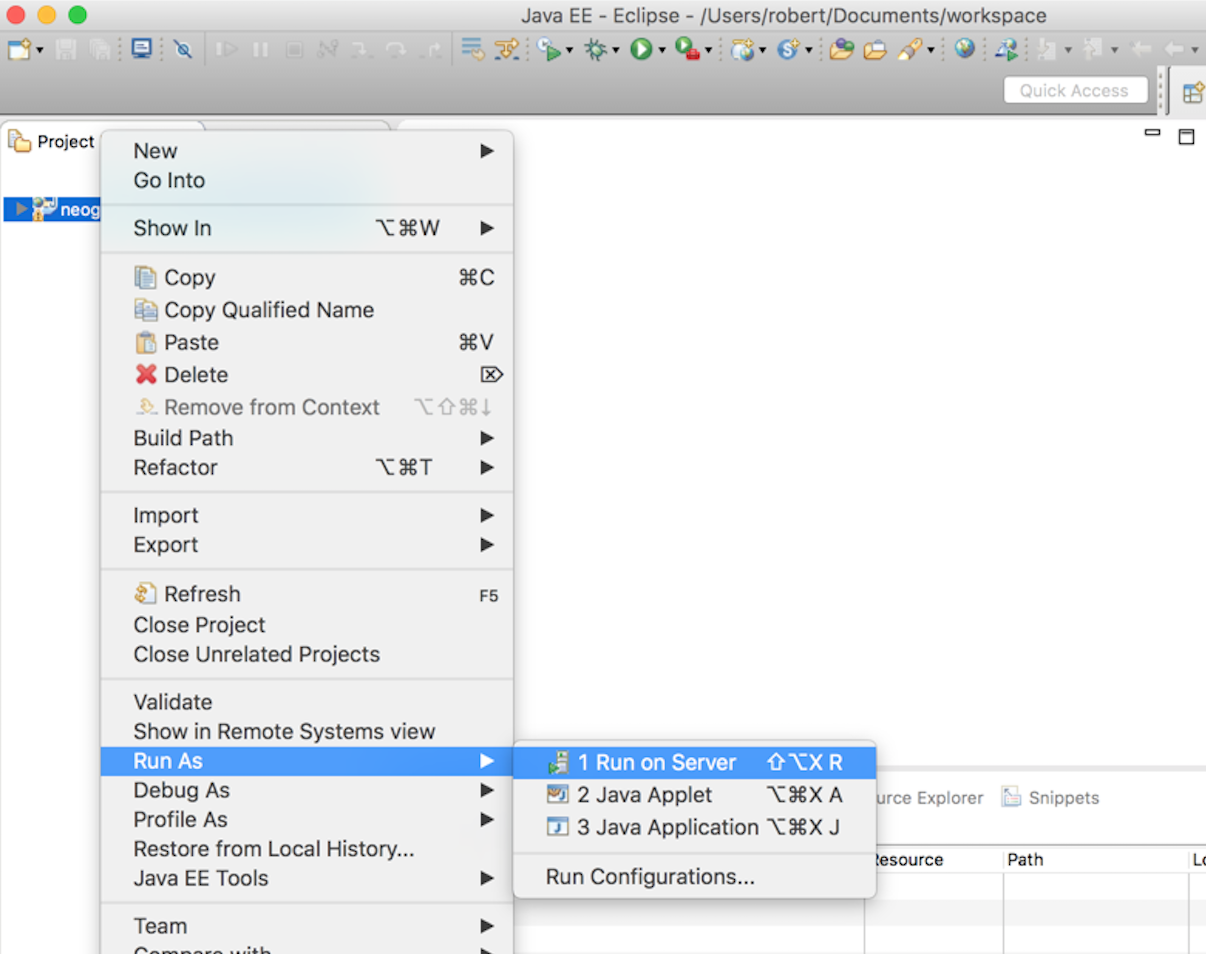
Task: Click the Save disk icon in toolbar
Action: (66, 49)
